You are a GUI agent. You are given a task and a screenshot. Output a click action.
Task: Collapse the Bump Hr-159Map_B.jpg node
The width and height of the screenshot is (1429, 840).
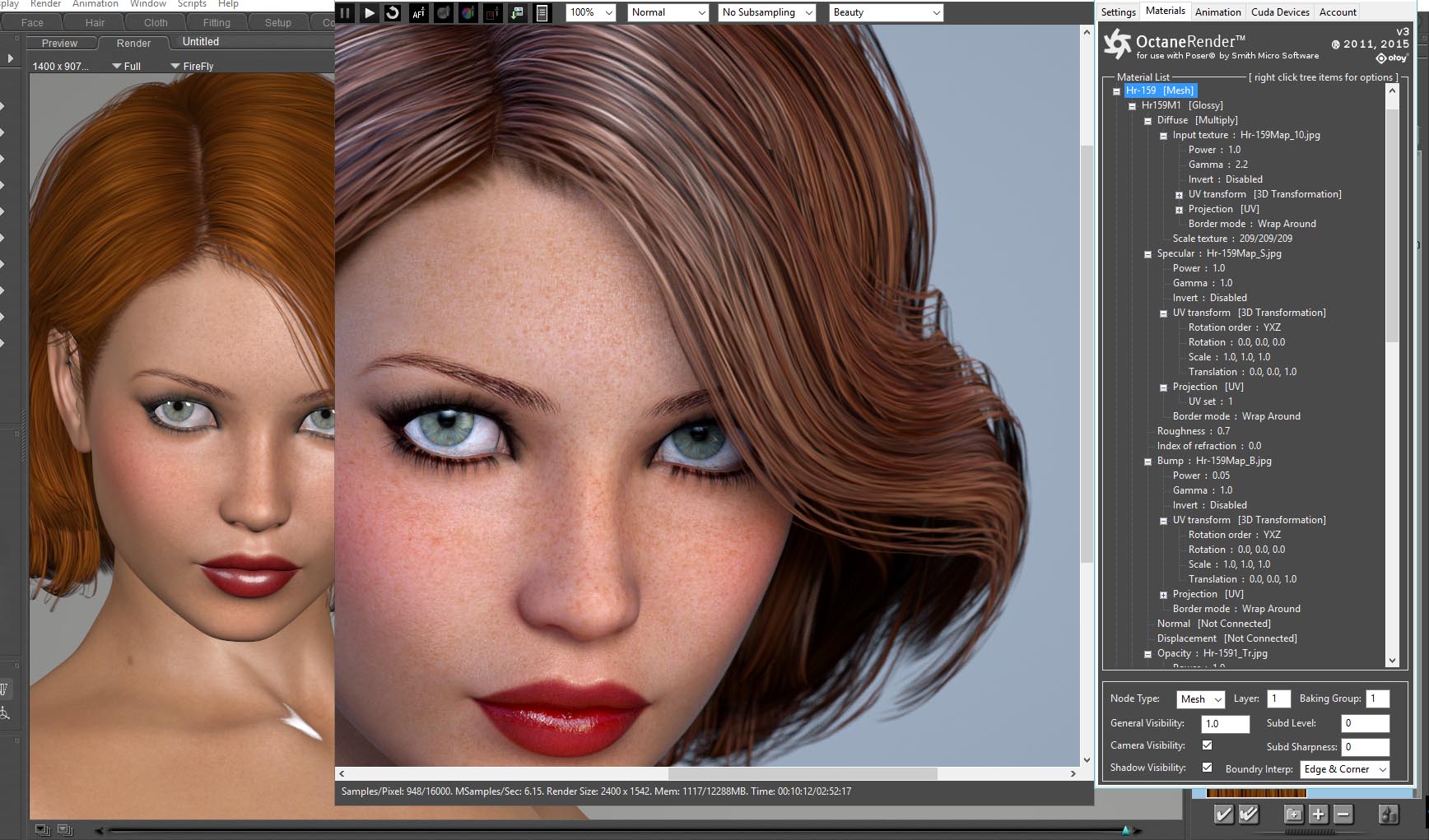tap(1148, 462)
